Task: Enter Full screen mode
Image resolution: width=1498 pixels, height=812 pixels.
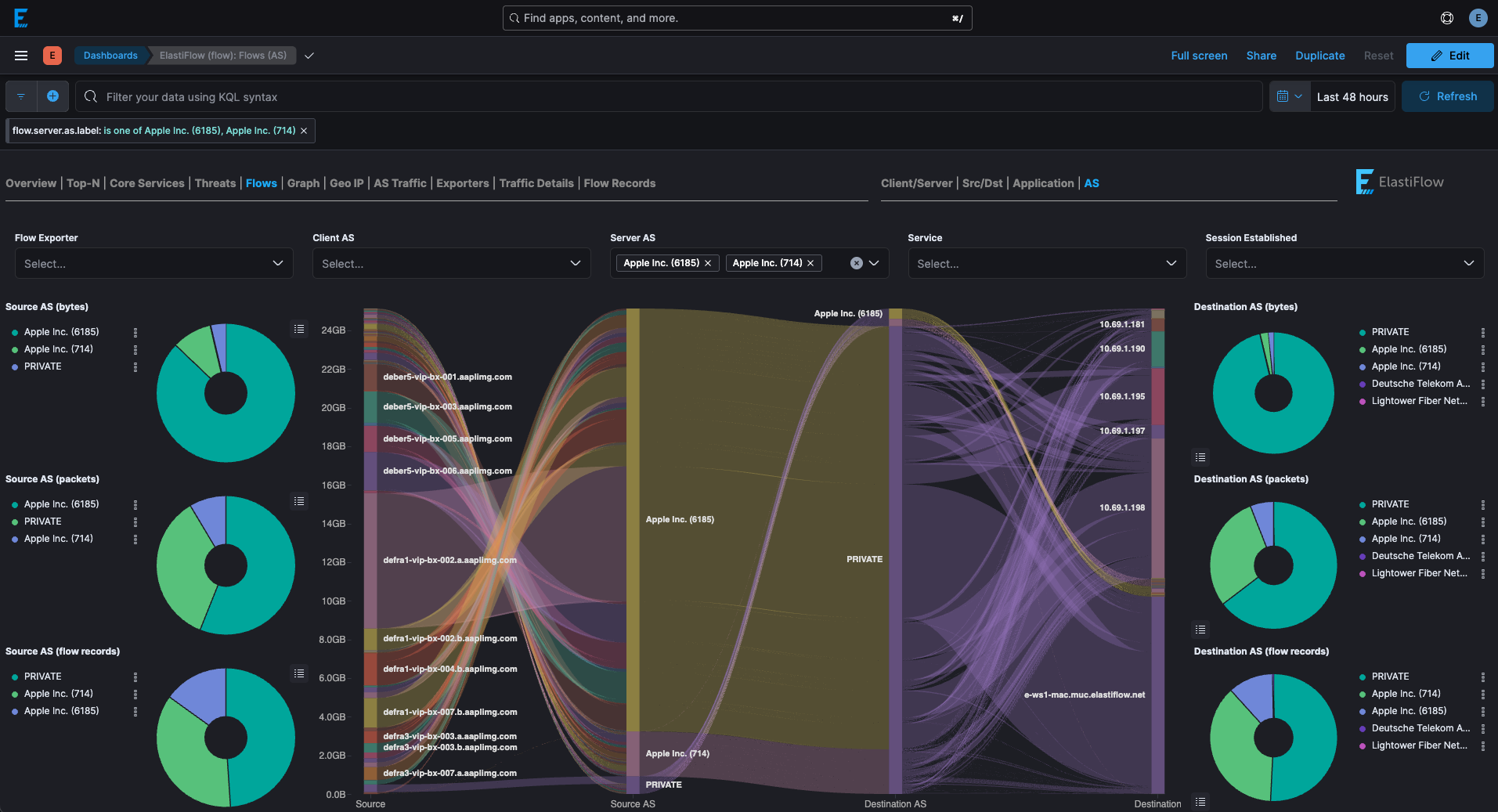Action: coord(1199,56)
